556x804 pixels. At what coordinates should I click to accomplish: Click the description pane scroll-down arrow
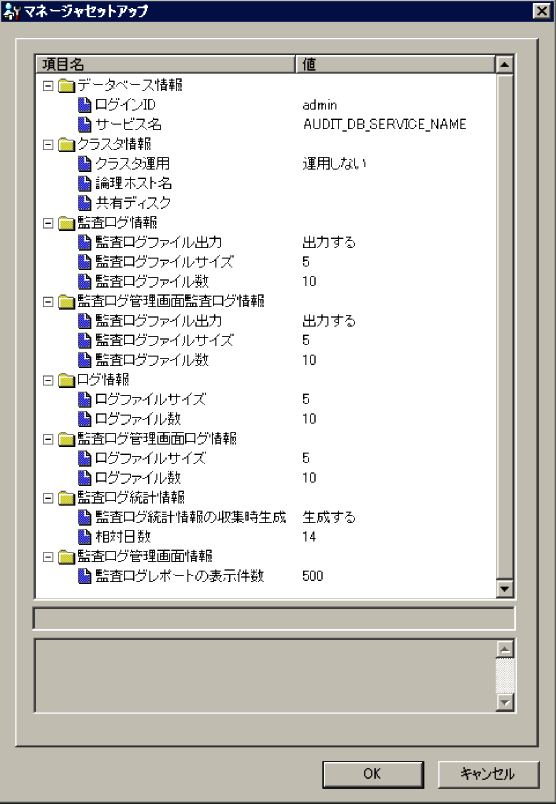505,702
